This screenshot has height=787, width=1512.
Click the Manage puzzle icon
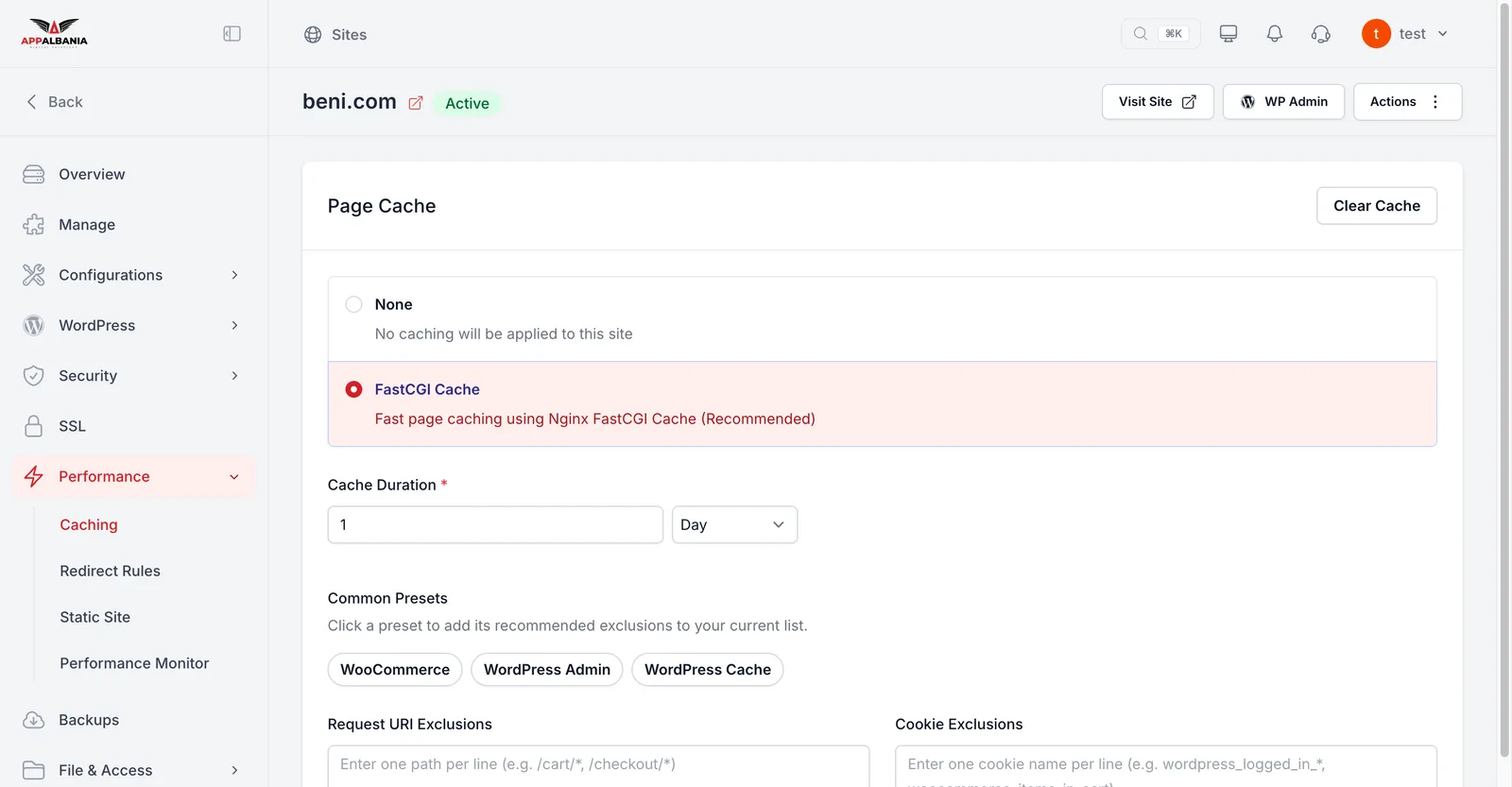(34, 225)
